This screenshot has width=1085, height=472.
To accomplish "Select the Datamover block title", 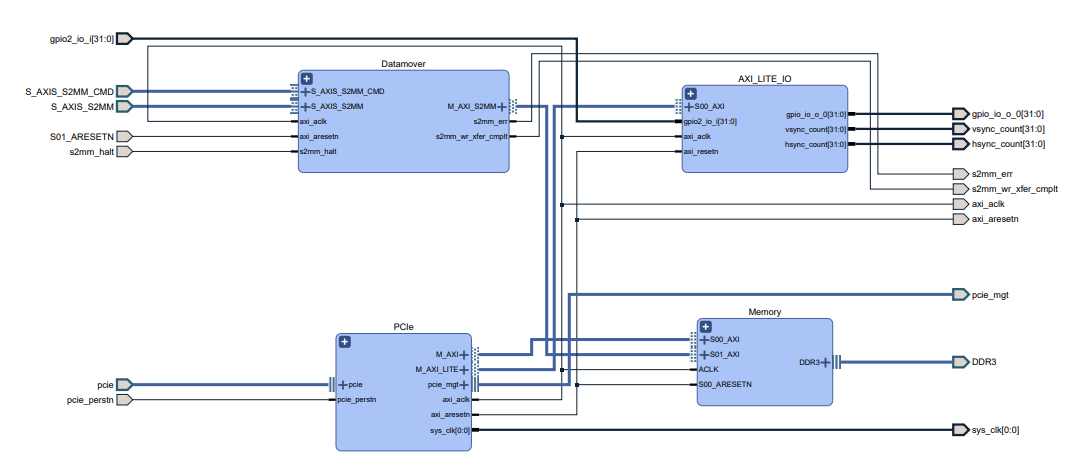I will pos(403,64).
